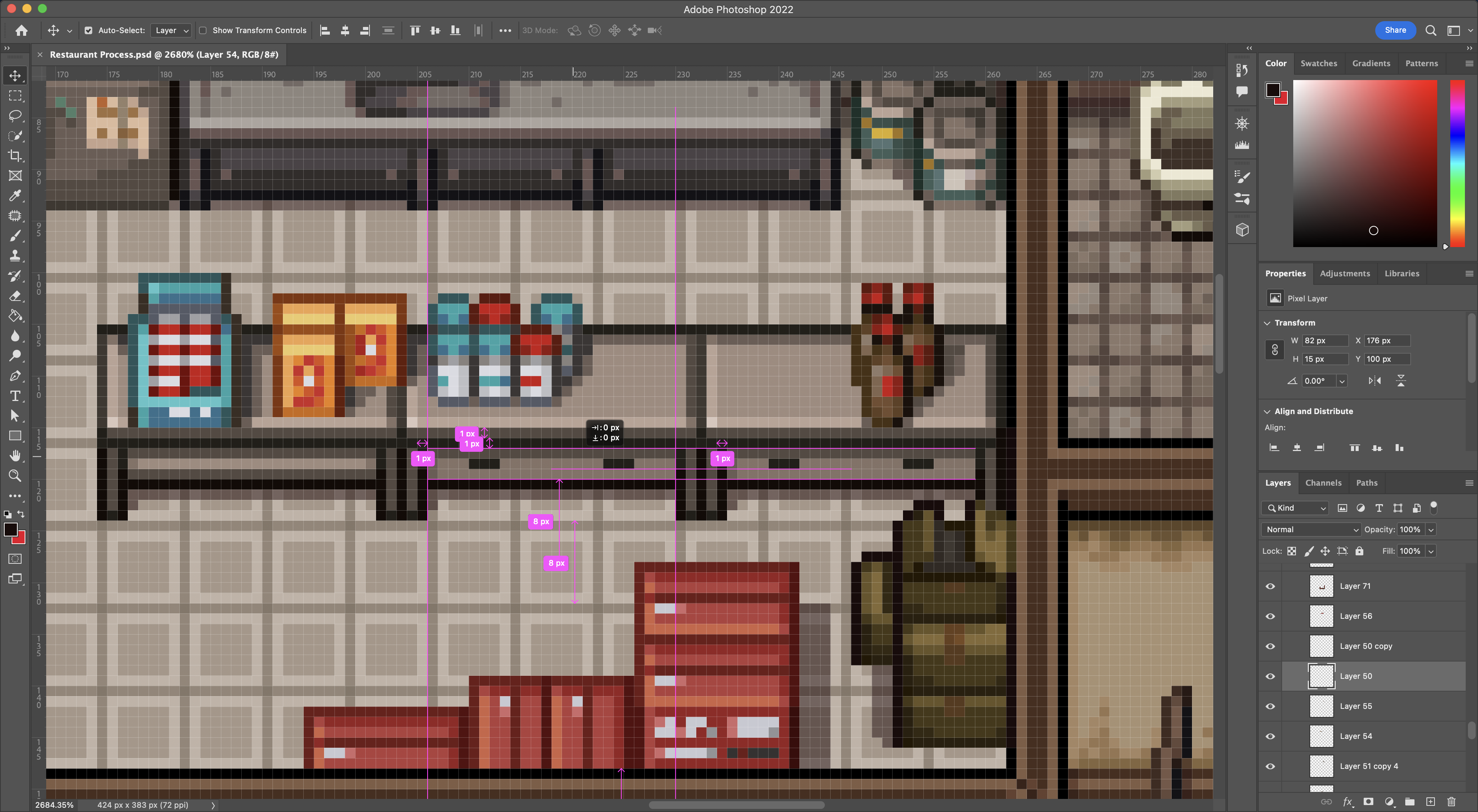Create a new group folder icon
This screenshot has width=1478, height=812.
[1410, 802]
